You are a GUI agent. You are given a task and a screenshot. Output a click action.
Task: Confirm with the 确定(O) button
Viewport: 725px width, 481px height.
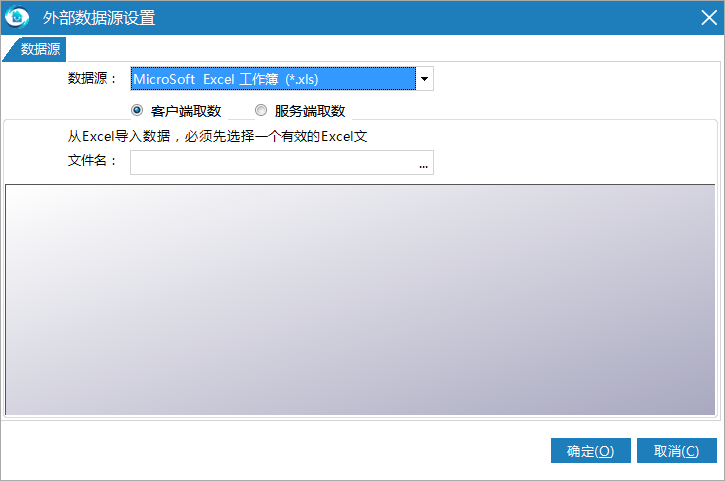[590, 450]
